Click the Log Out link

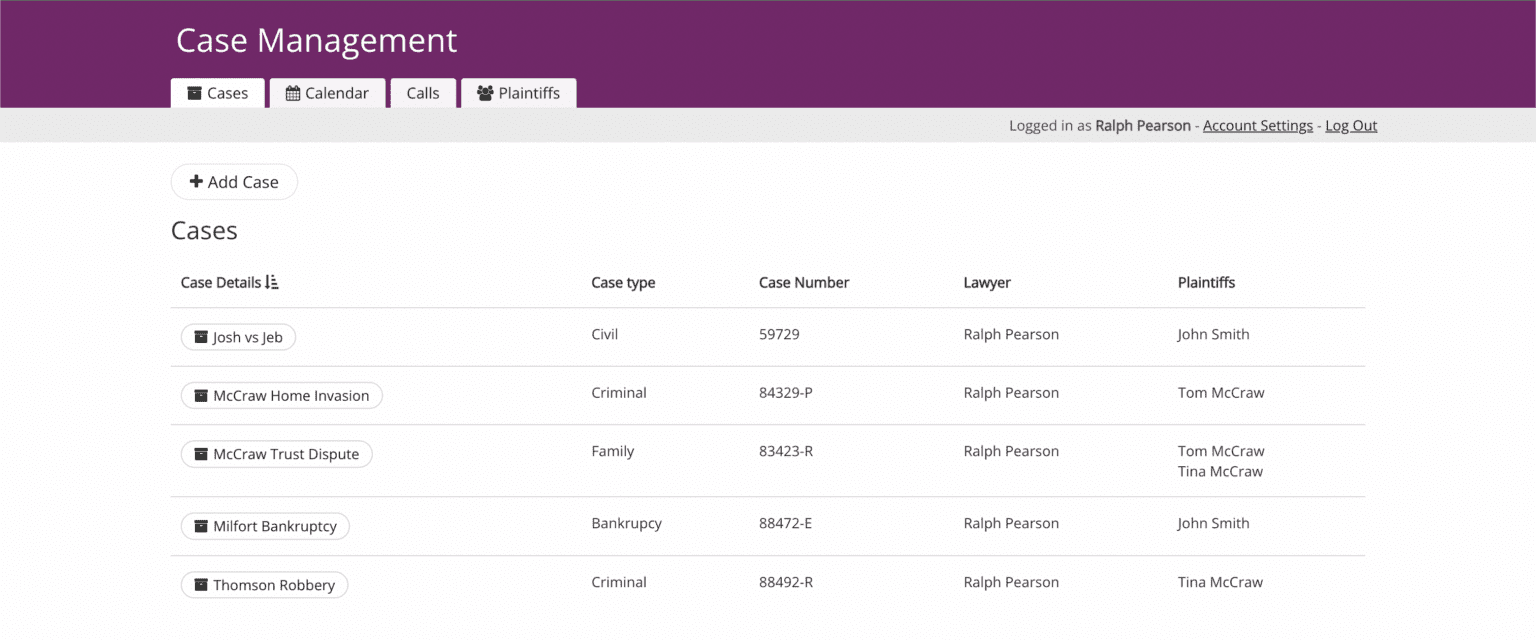[1351, 125]
